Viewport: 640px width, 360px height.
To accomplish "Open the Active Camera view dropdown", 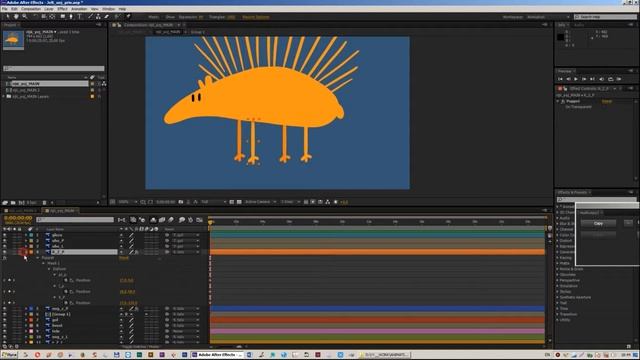I will 260,202.
